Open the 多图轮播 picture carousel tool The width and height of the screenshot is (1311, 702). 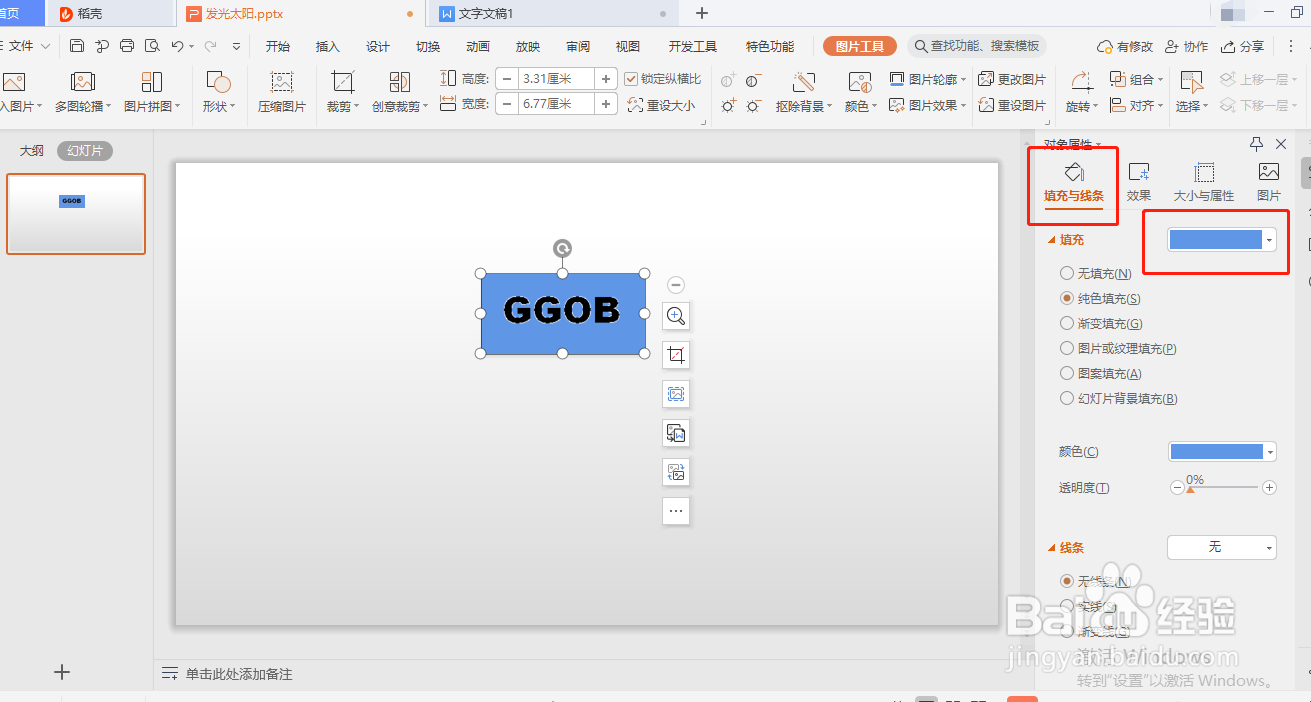83,92
